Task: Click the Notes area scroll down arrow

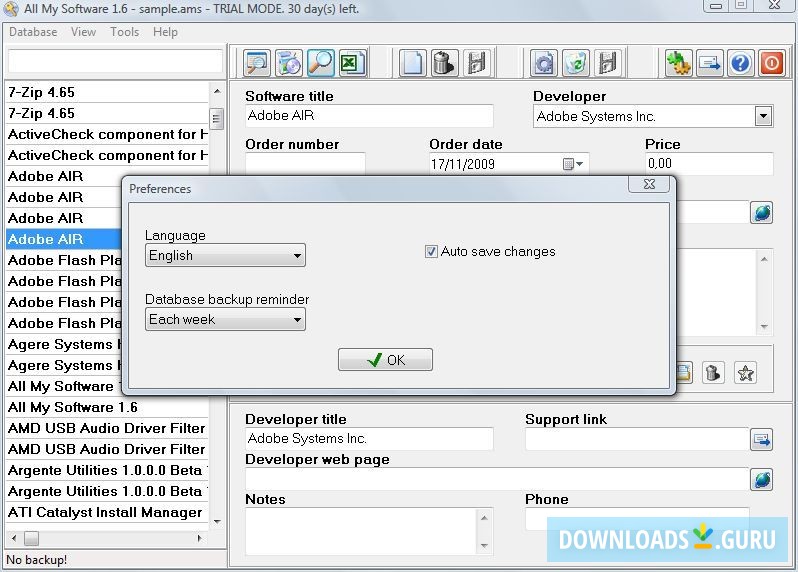Action: 484,546
